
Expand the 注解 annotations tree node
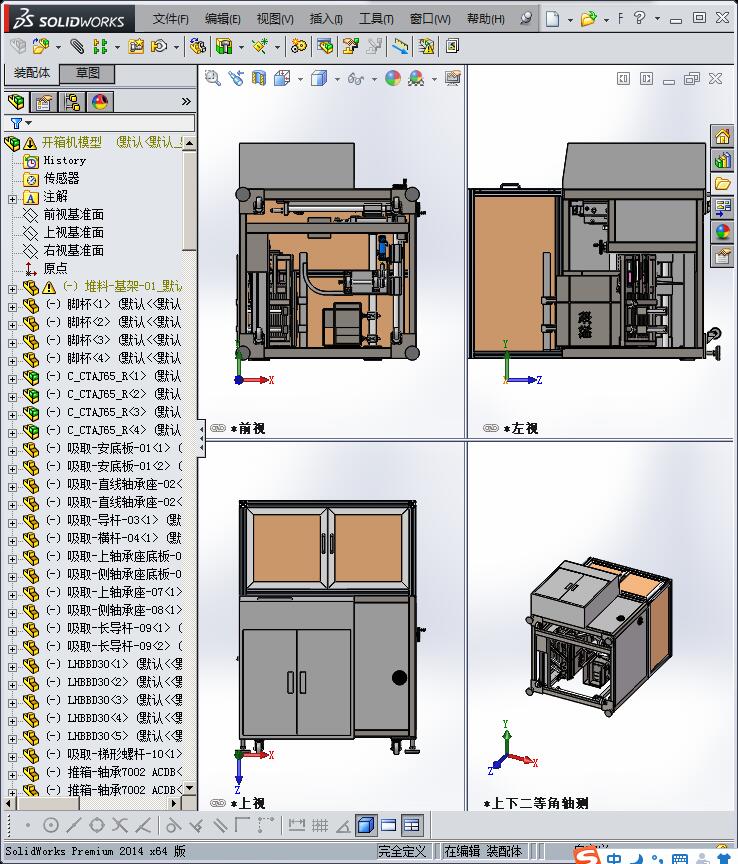(12, 198)
